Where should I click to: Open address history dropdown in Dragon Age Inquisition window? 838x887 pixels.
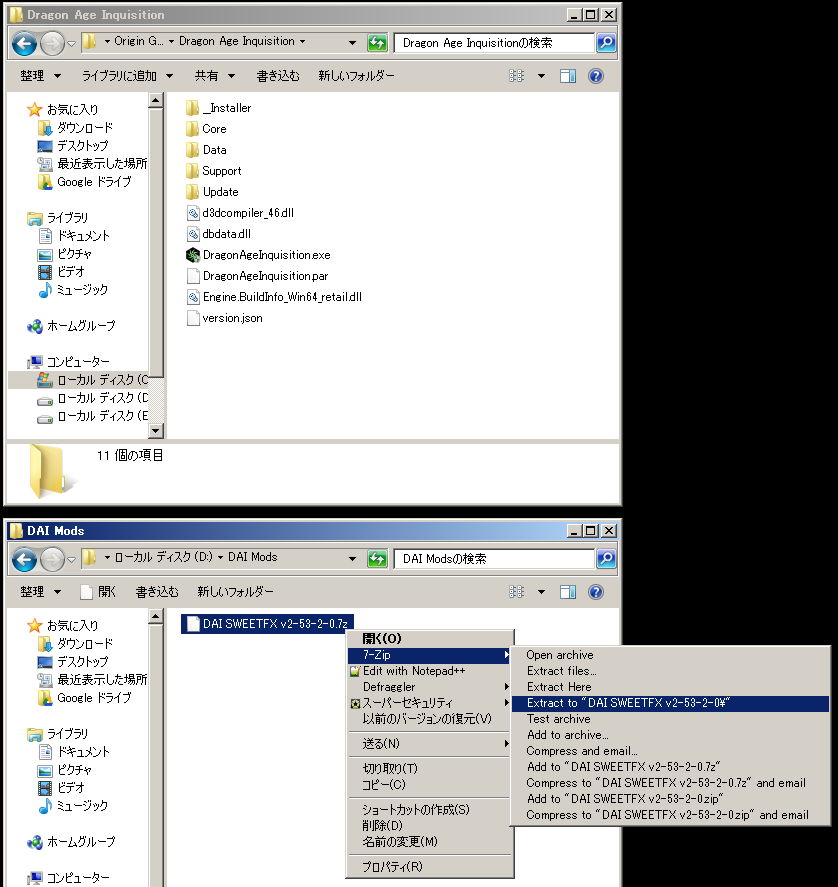(352, 42)
